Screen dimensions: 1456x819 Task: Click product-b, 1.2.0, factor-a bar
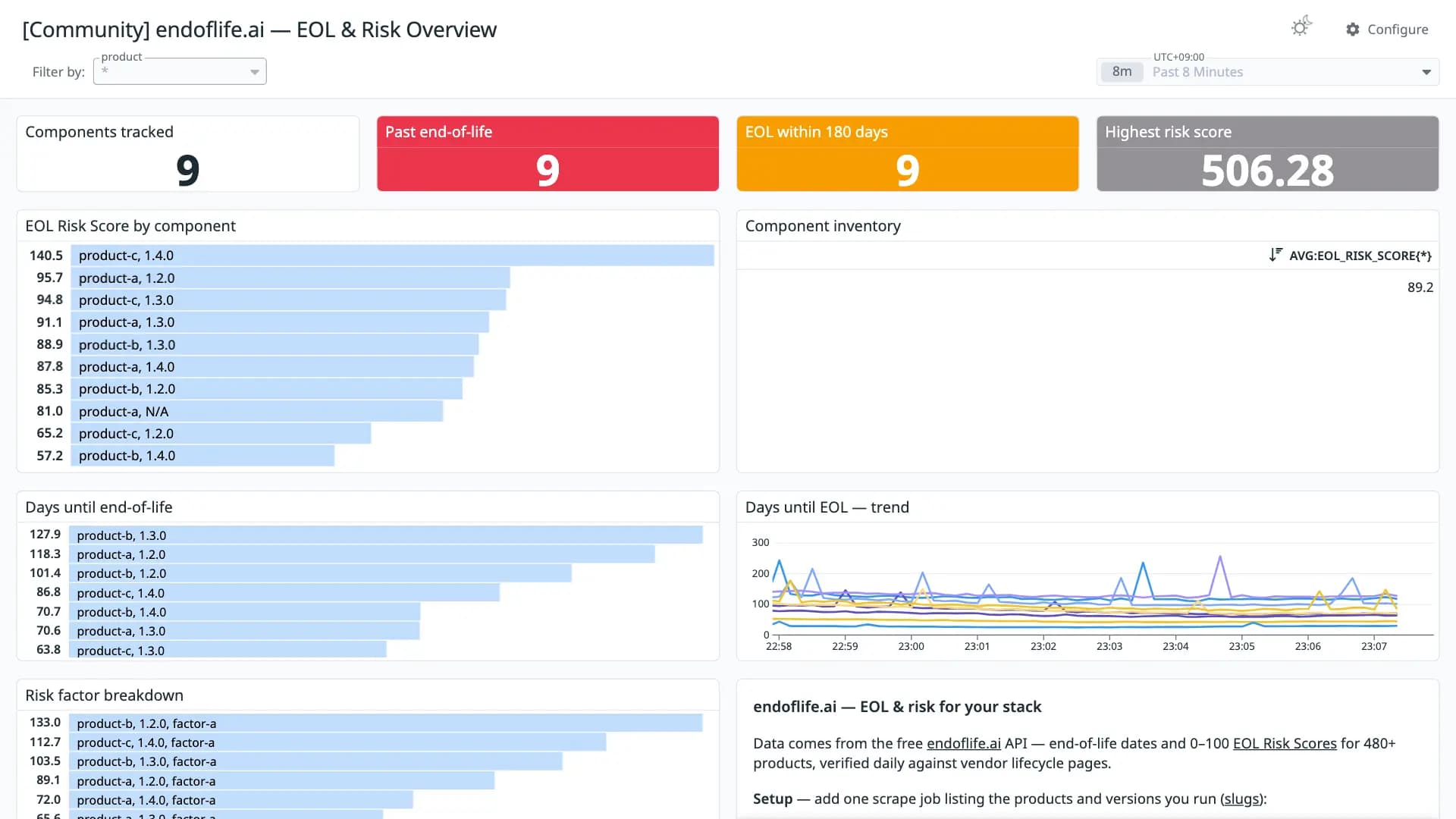386,723
